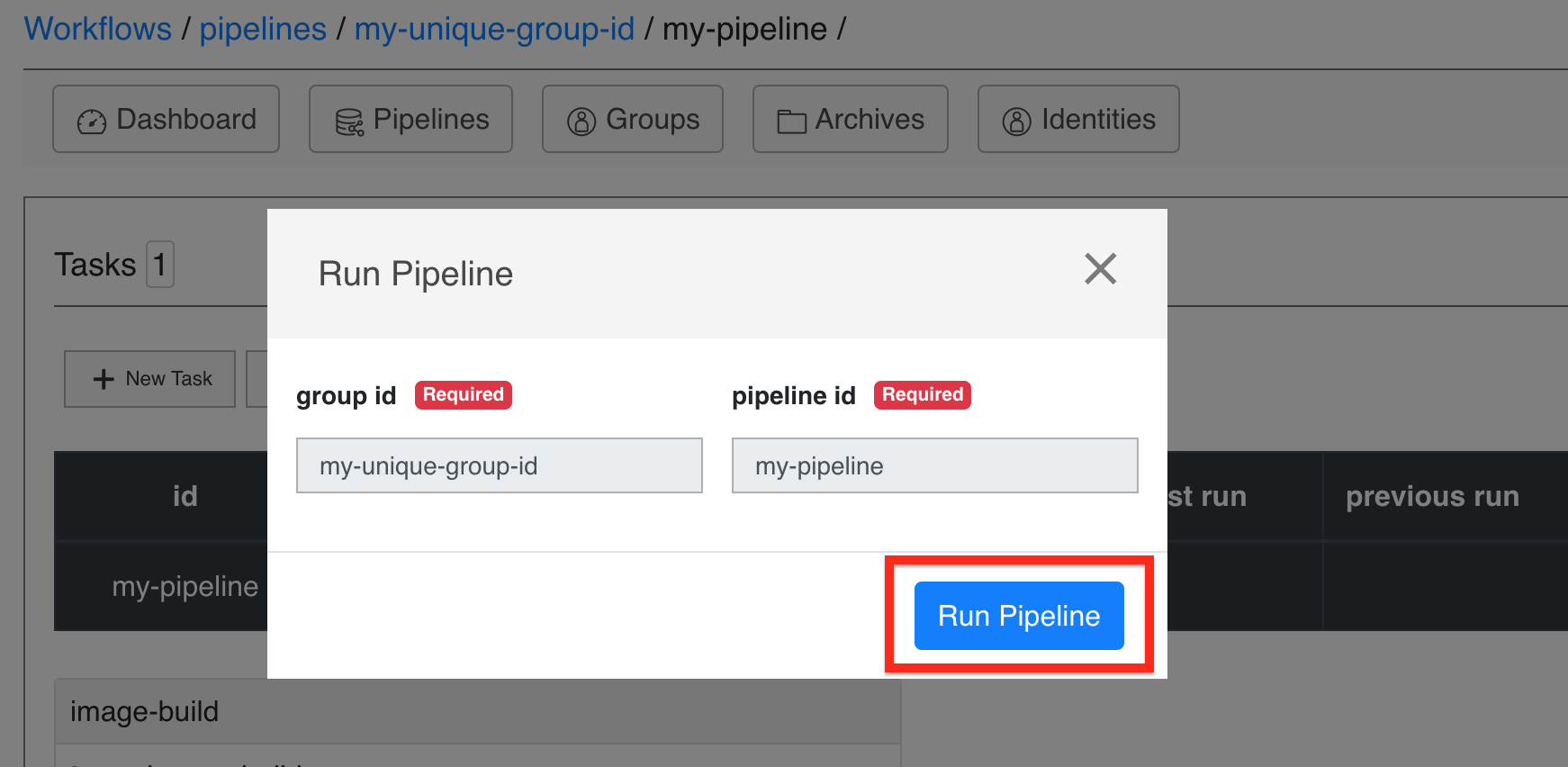Select the Tasks tab heading
The width and height of the screenshot is (1568, 767).
tap(95, 265)
